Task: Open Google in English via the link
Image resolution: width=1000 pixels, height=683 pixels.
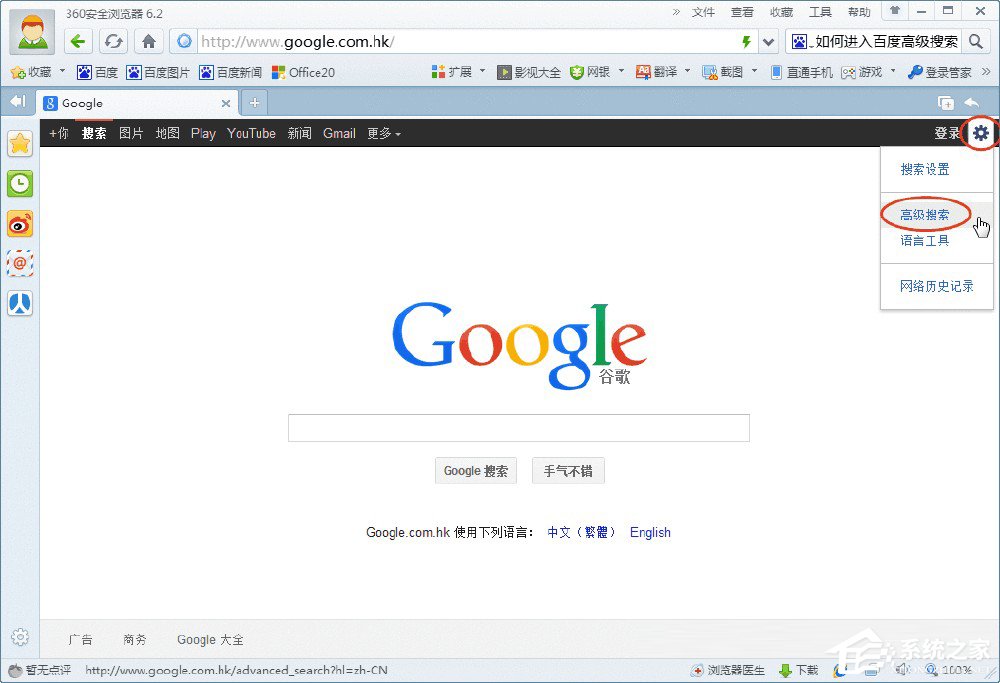Action: point(650,532)
